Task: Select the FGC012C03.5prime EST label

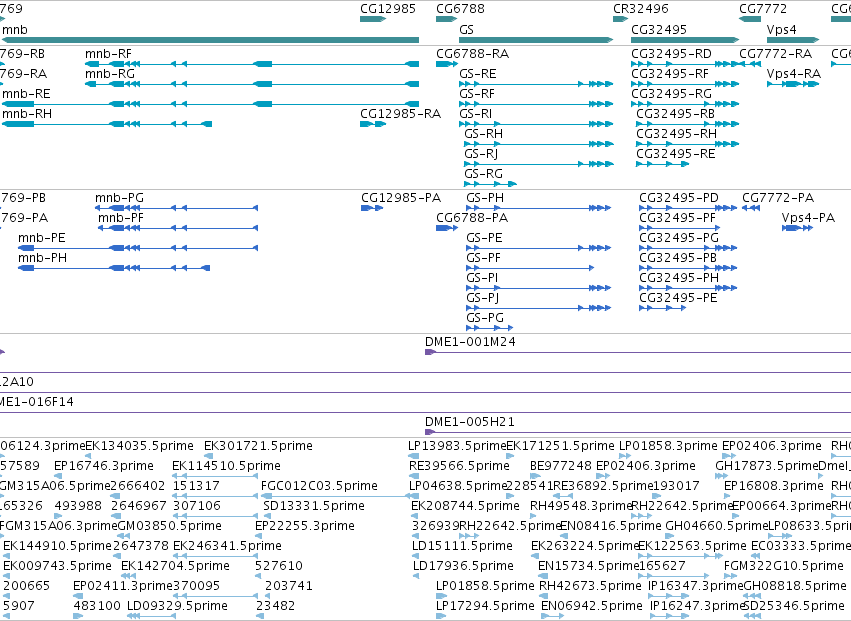Action: click(319, 486)
